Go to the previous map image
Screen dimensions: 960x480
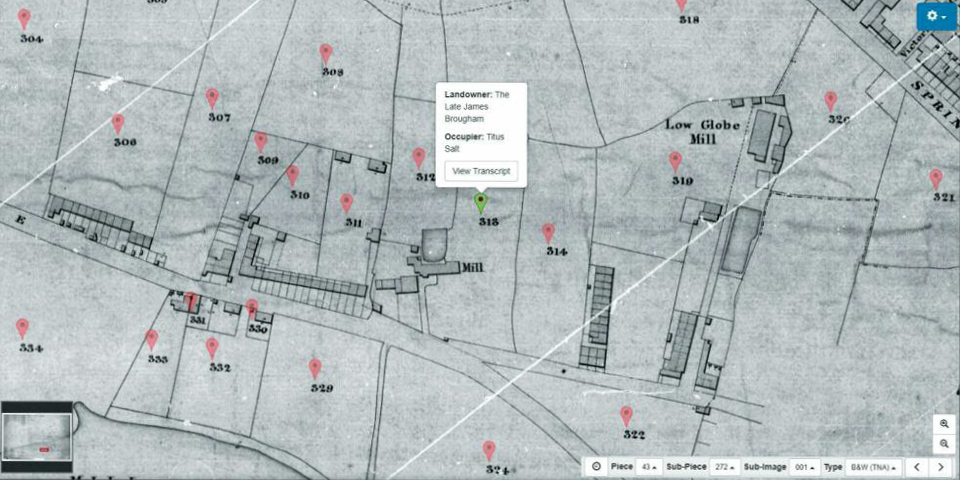click(917, 467)
